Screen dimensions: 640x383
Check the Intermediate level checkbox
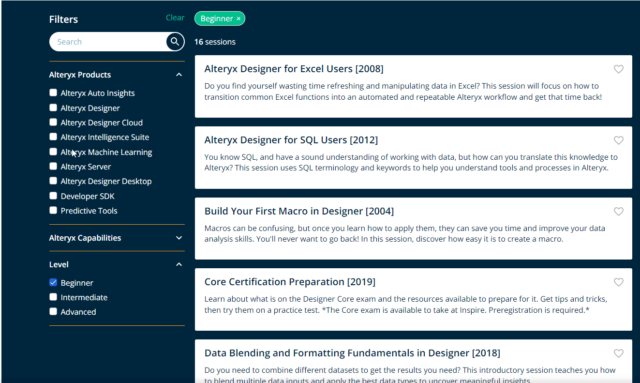(x=53, y=297)
